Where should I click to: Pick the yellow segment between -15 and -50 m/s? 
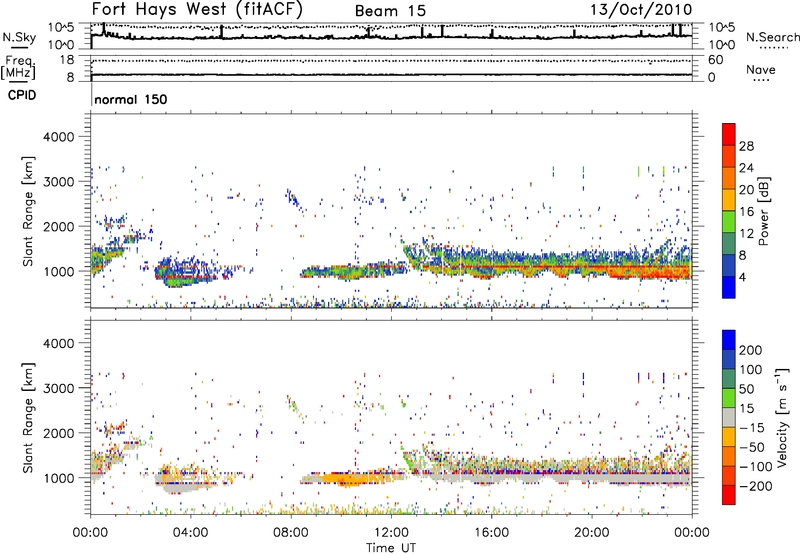pyautogui.click(x=729, y=437)
